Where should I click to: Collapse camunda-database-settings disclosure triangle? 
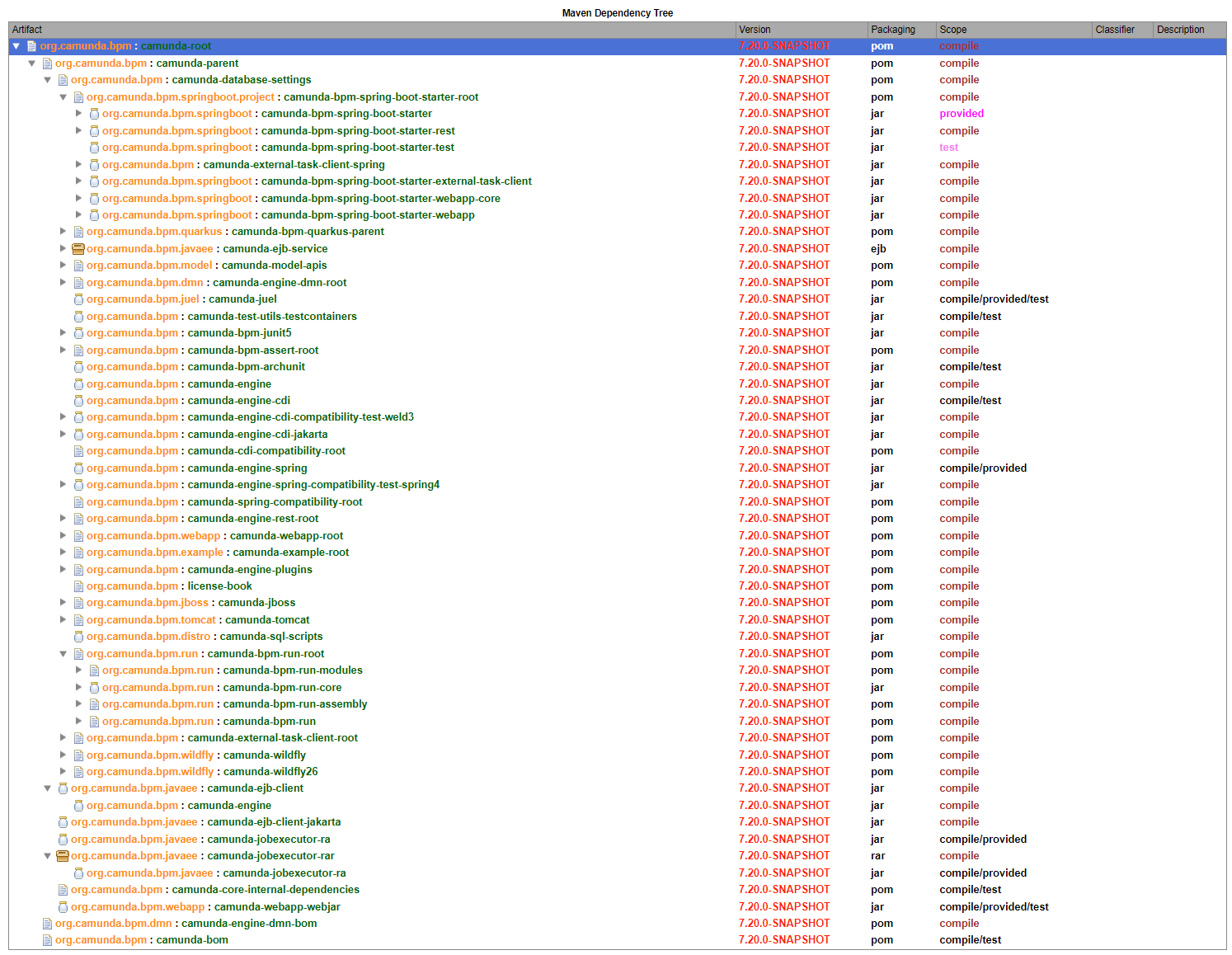click(47, 80)
